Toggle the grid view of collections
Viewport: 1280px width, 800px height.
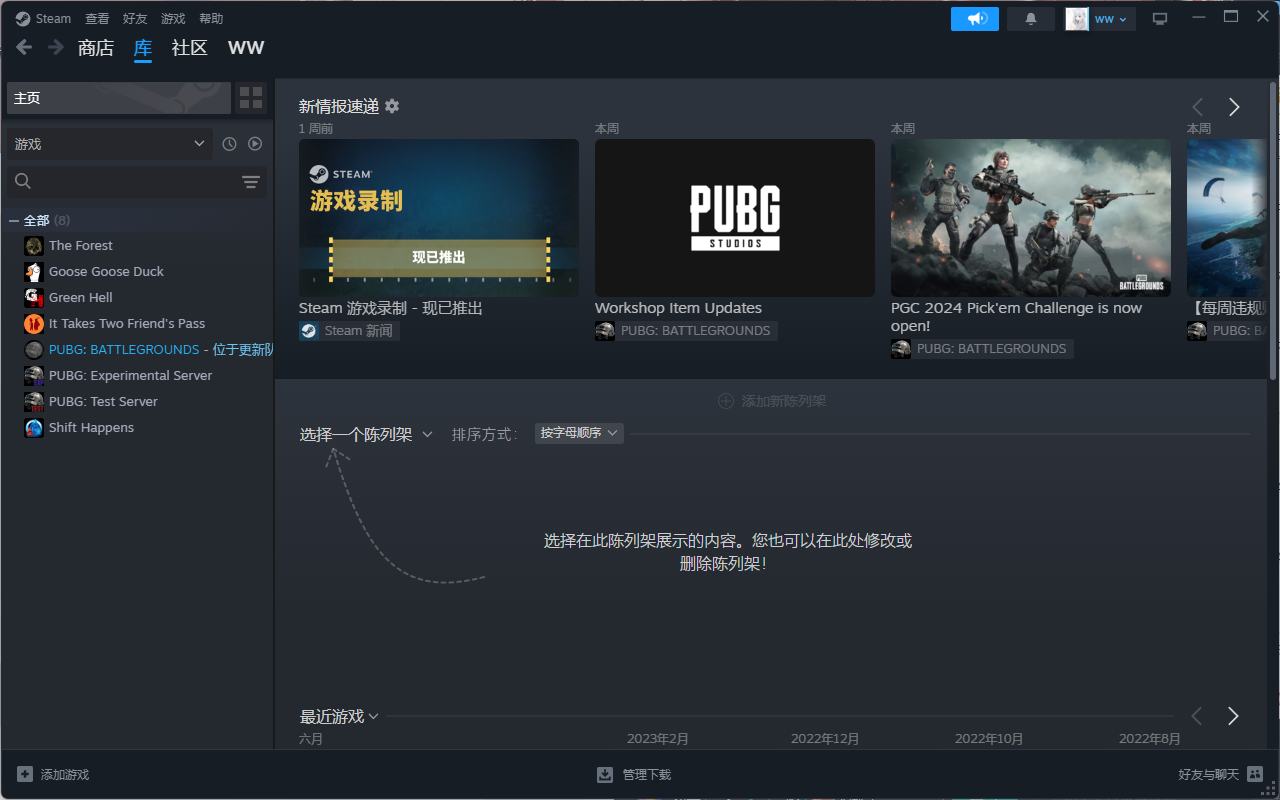[251, 98]
